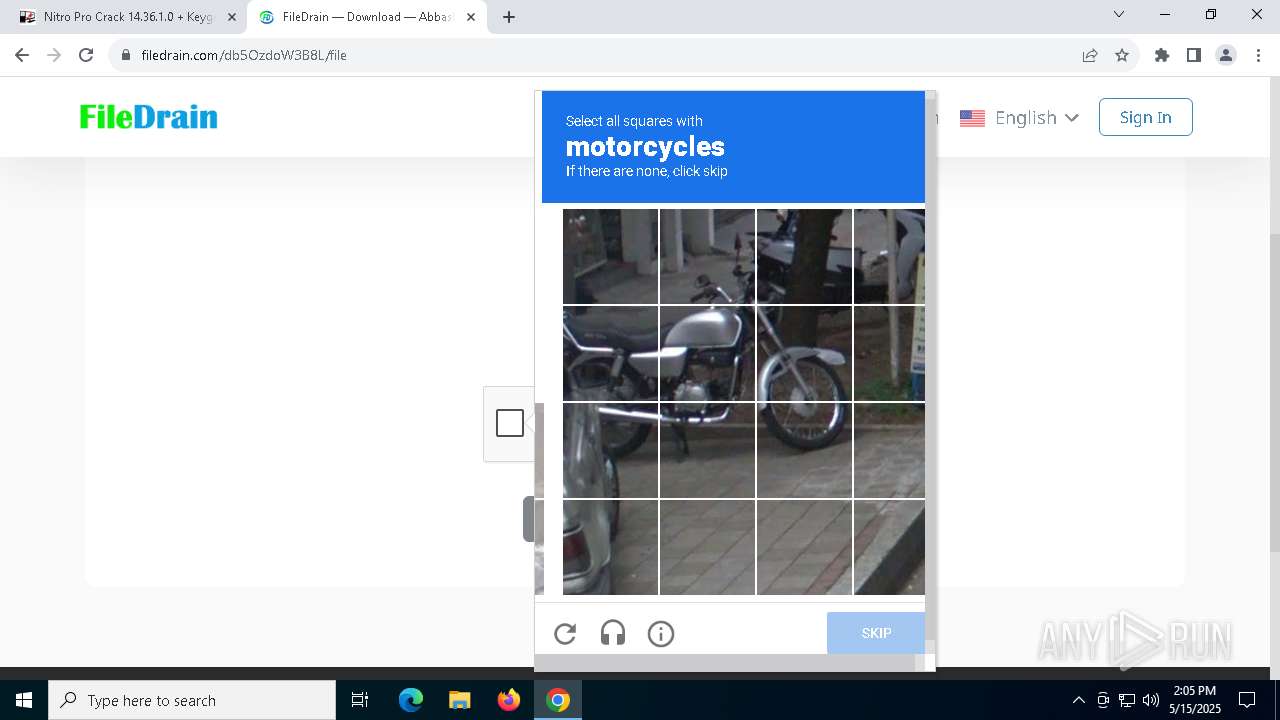Close the Nitro Pro Crack tab
The image size is (1280, 720).
(232, 17)
